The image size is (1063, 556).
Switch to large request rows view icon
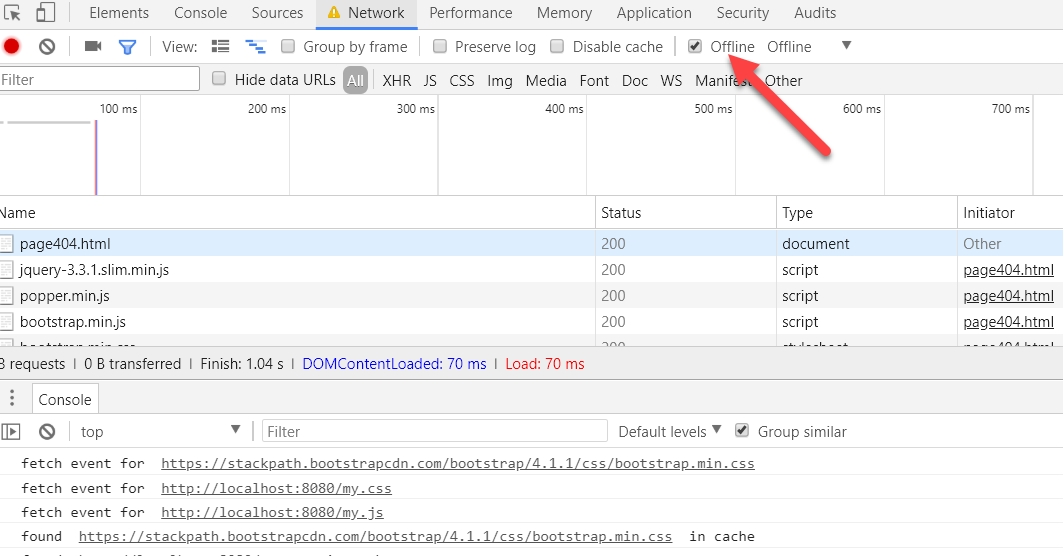click(221, 46)
